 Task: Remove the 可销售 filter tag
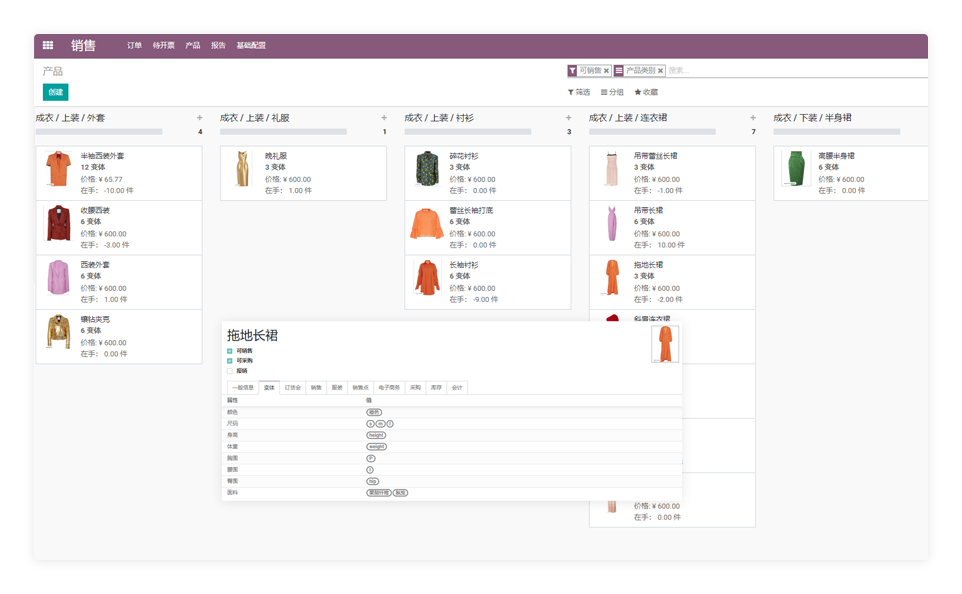pos(606,71)
